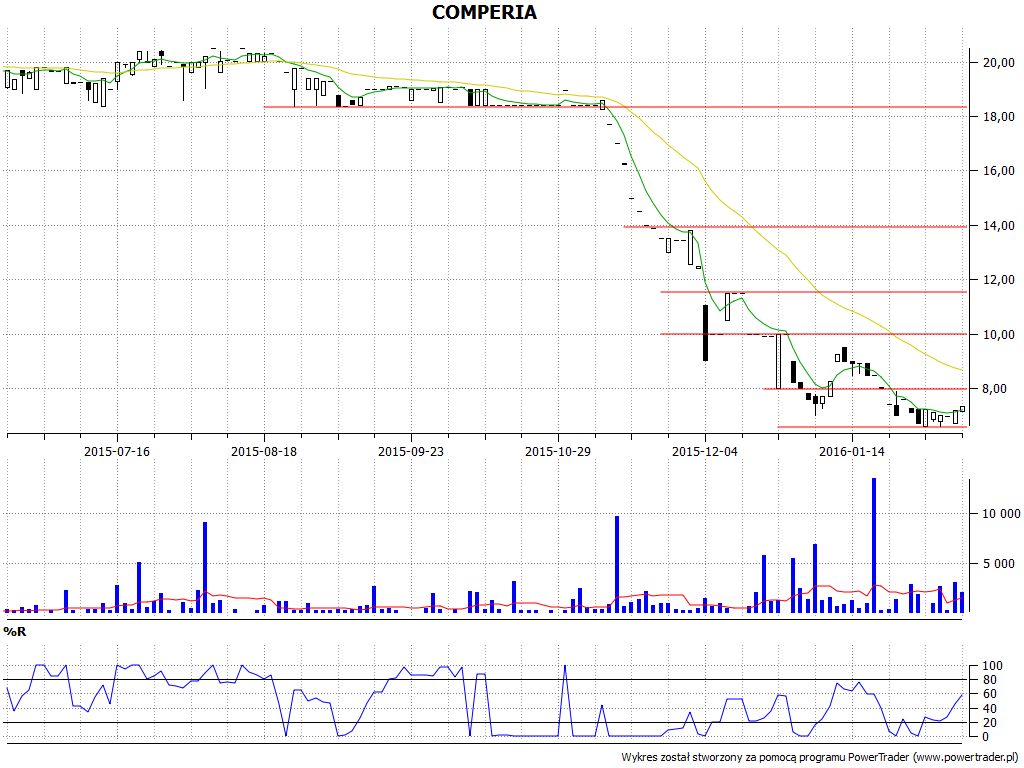Click the 100 label on %R axis

[x=992, y=666]
